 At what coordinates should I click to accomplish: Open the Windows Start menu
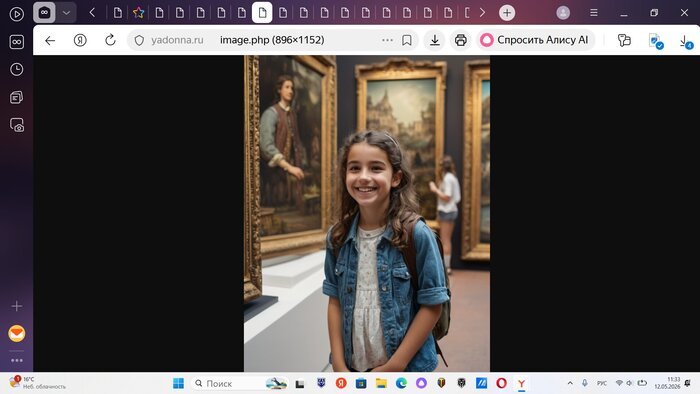pyautogui.click(x=178, y=383)
